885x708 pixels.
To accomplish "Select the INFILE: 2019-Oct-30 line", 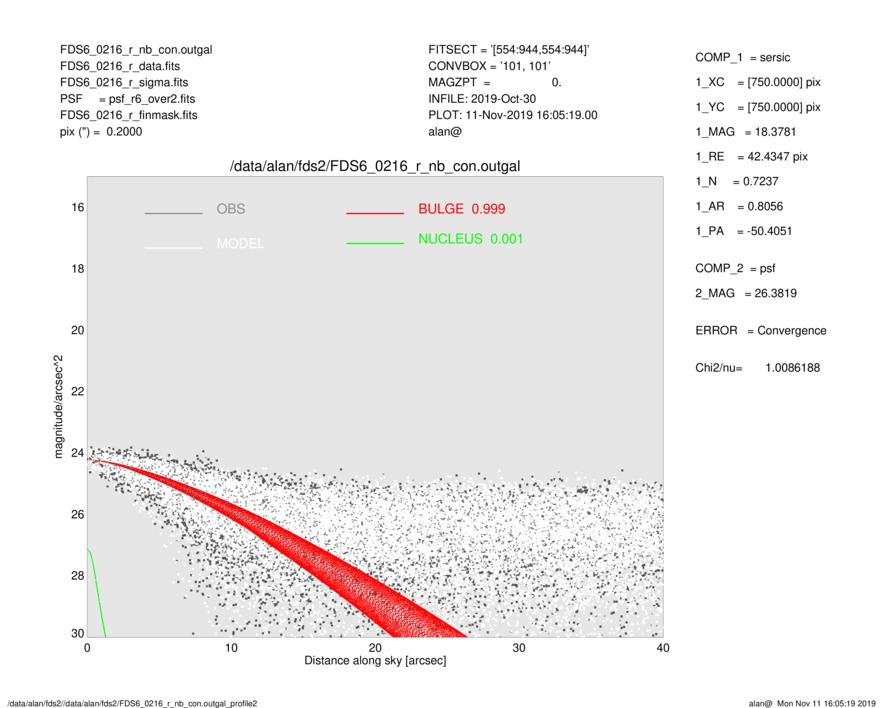I will (482, 99).
